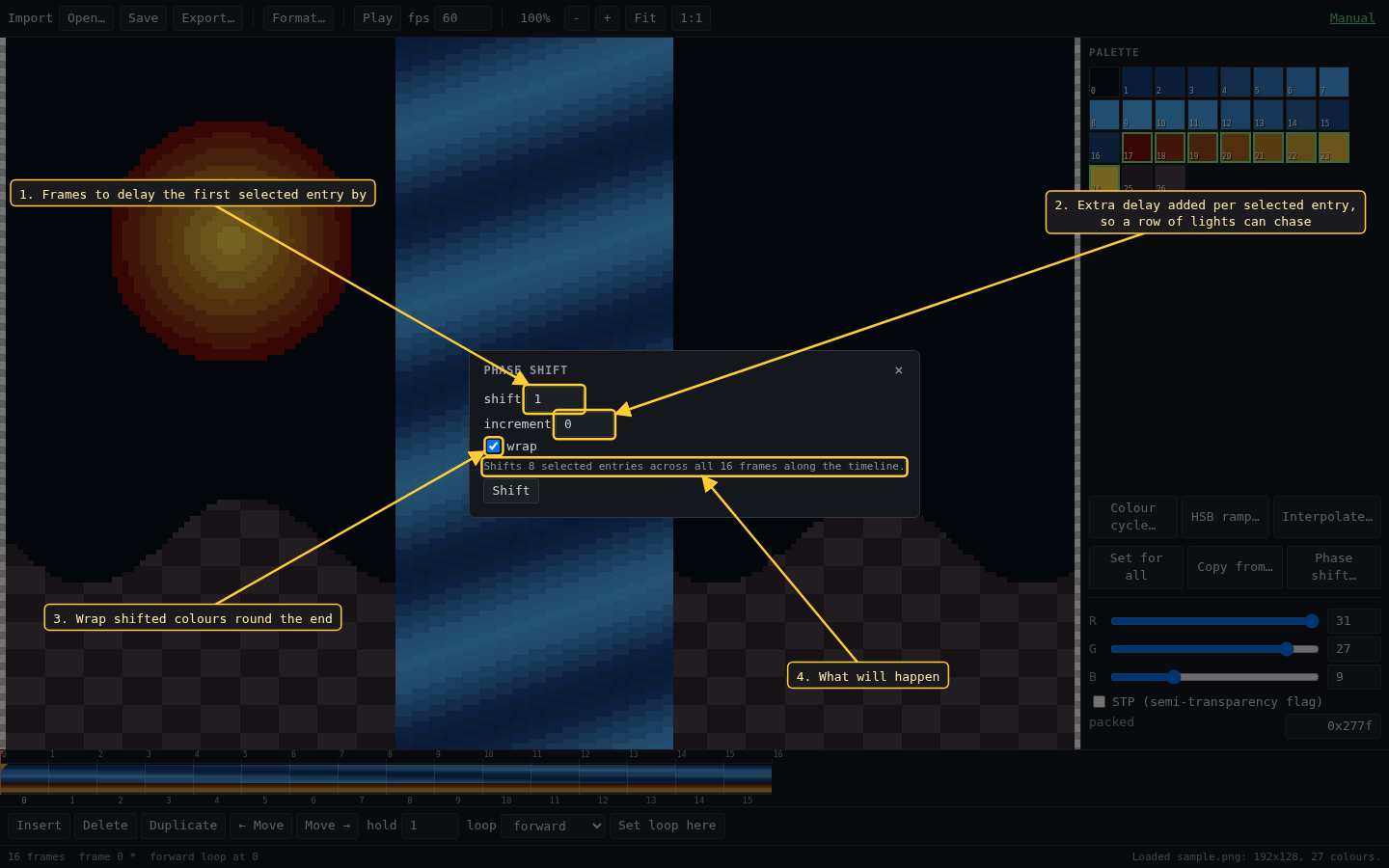Image resolution: width=1389 pixels, height=868 pixels.
Task: Focus the shift value field
Action: point(555,399)
